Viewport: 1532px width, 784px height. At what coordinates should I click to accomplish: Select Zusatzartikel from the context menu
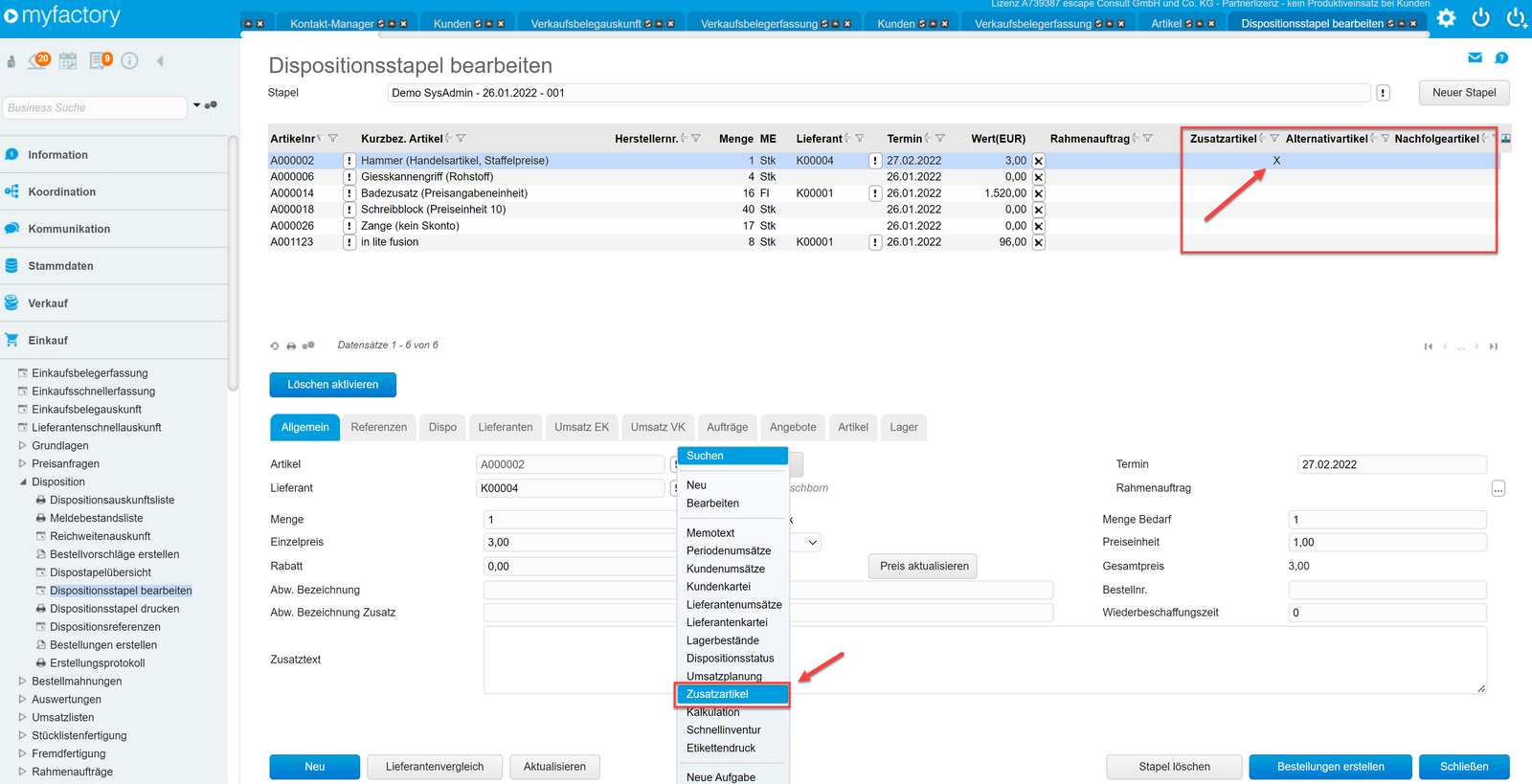point(732,694)
